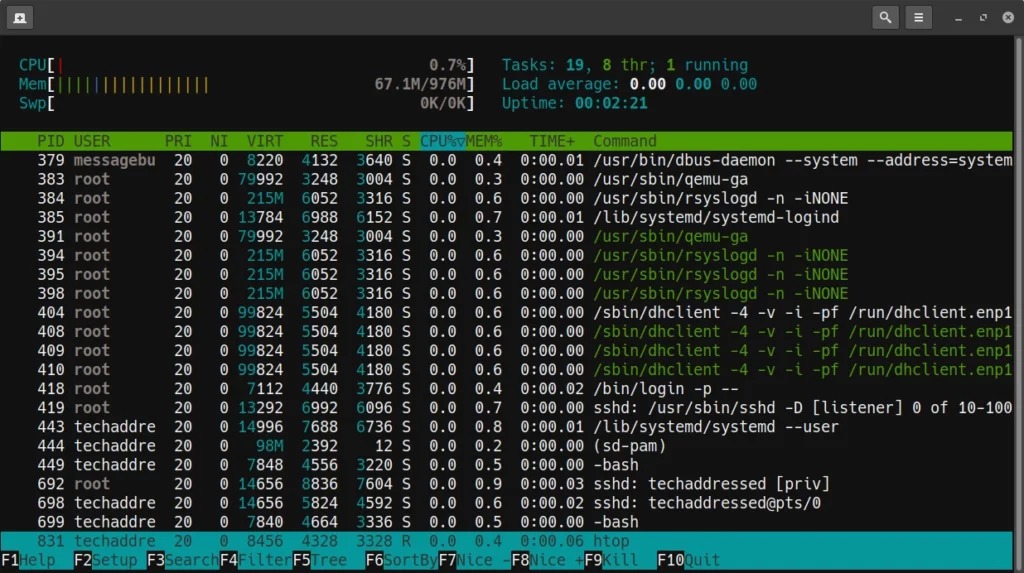Select PID 449 -bash process
This screenshot has width=1024, height=573.
507,465
